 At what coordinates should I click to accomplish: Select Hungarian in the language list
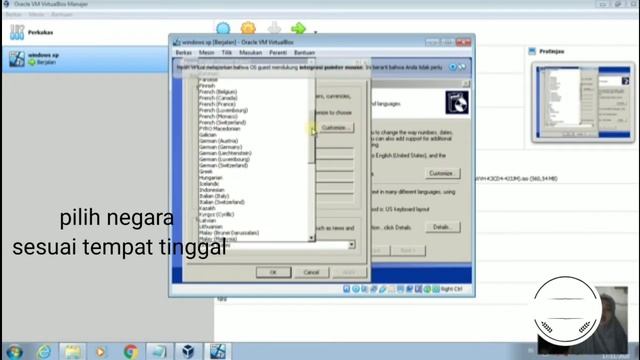tap(211, 178)
